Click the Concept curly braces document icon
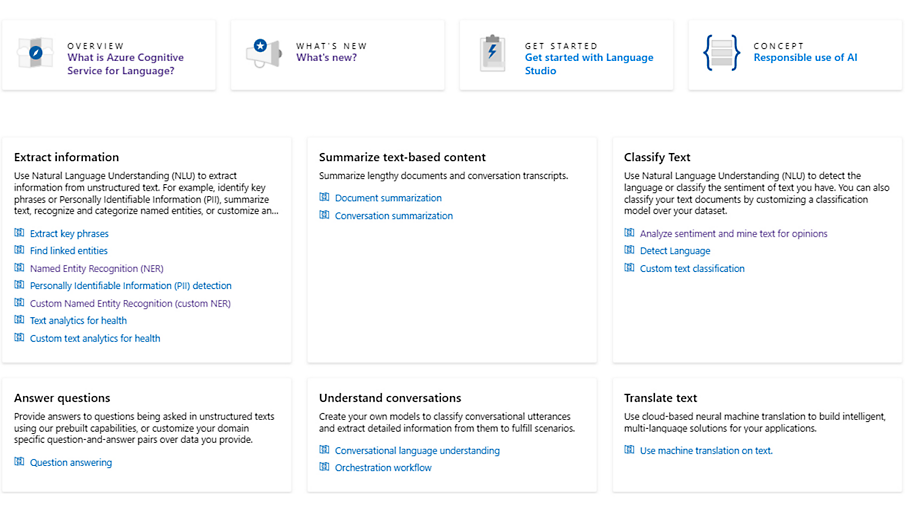The width and height of the screenshot is (905, 510). click(721, 52)
